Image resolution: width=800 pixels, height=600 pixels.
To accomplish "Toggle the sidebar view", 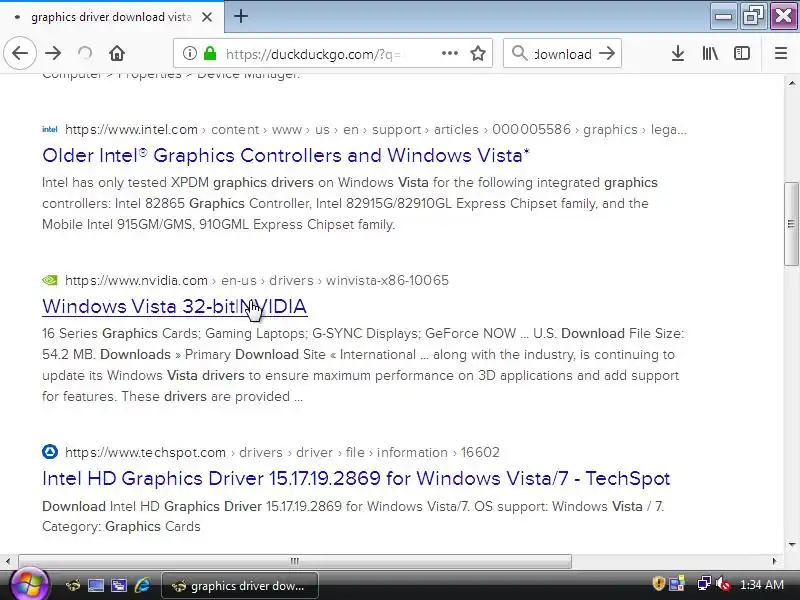I will pyautogui.click(x=741, y=53).
